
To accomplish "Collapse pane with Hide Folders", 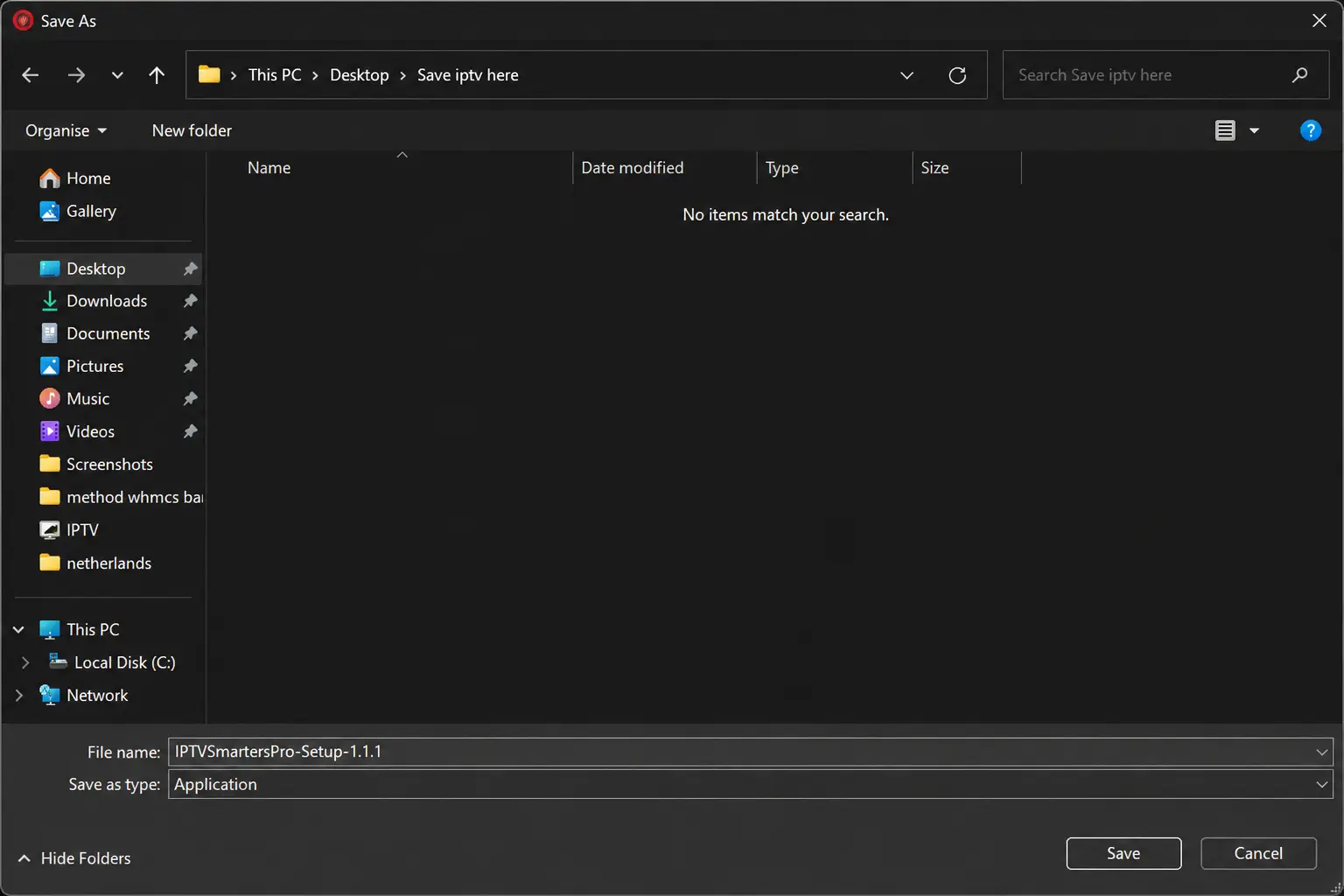I will (x=74, y=858).
